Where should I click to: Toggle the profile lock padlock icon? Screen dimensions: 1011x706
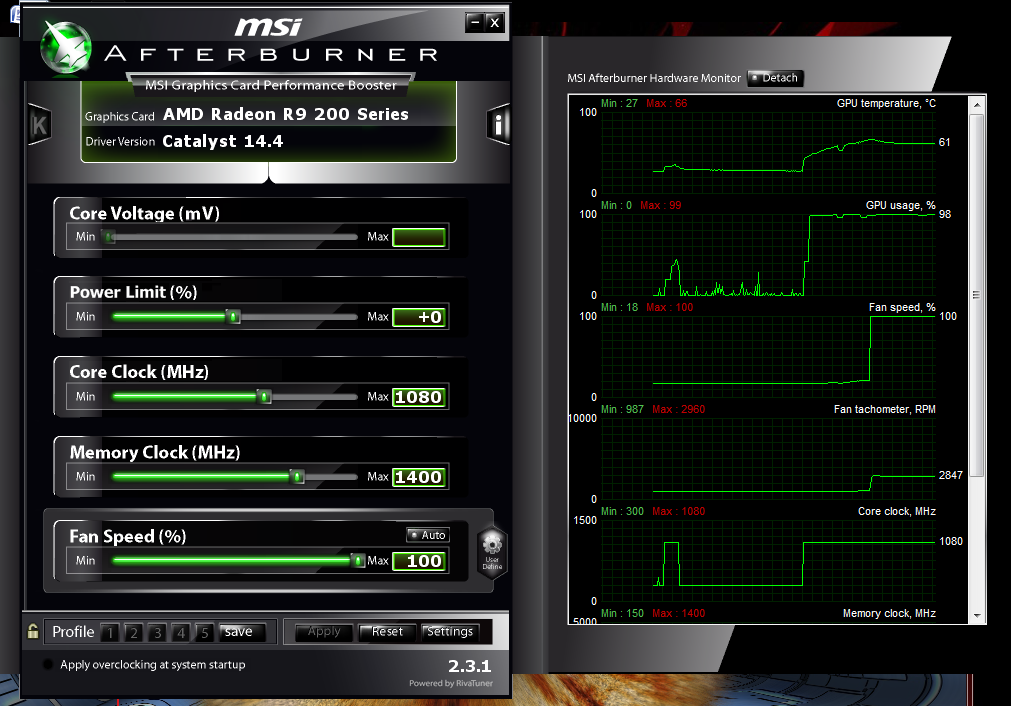click(33, 631)
